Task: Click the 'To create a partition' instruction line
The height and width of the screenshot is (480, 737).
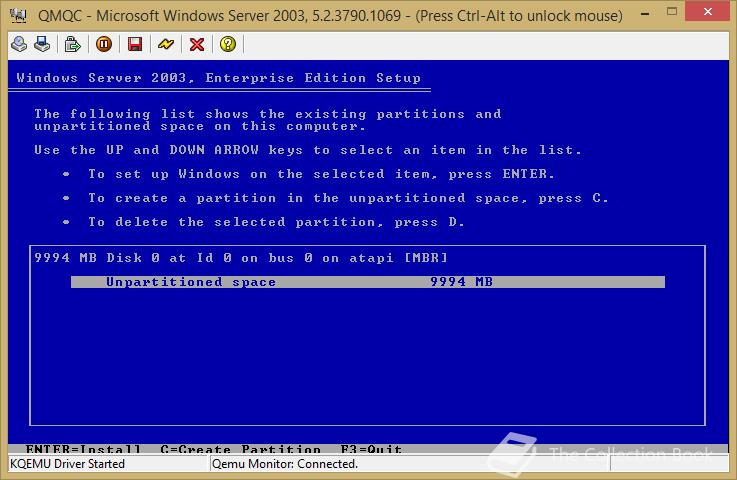Action: click(348, 198)
